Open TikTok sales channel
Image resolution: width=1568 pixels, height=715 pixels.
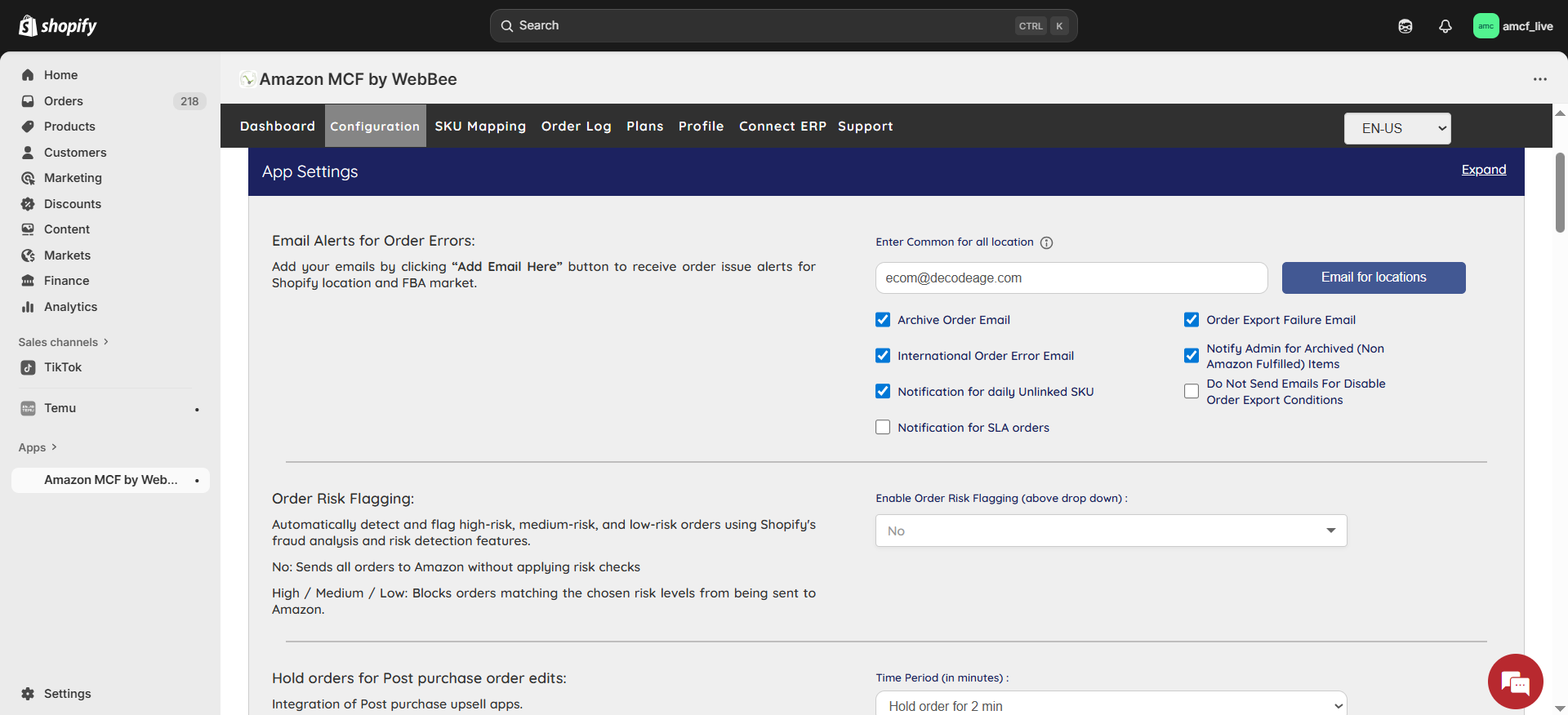63,367
